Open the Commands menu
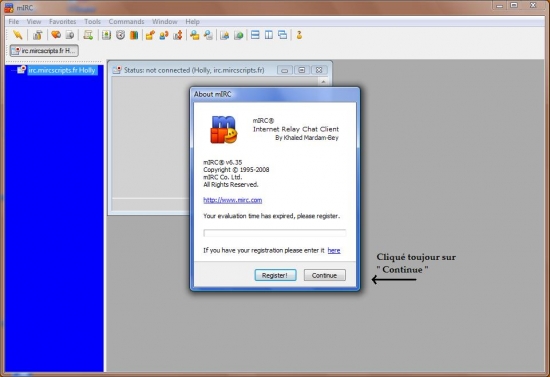The width and height of the screenshot is (550, 377). pyautogui.click(x=126, y=22)
